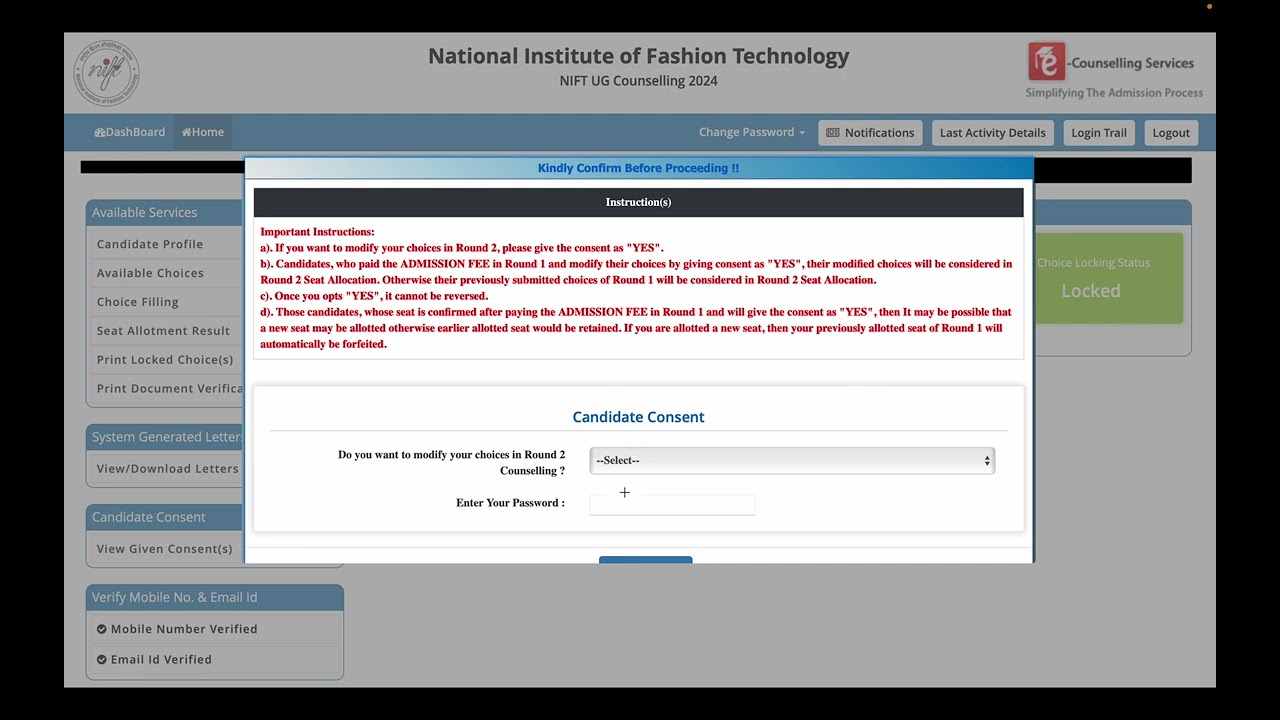Click the Notifications icon
This screenshot has height=720, width=1280.
[832, 133]
